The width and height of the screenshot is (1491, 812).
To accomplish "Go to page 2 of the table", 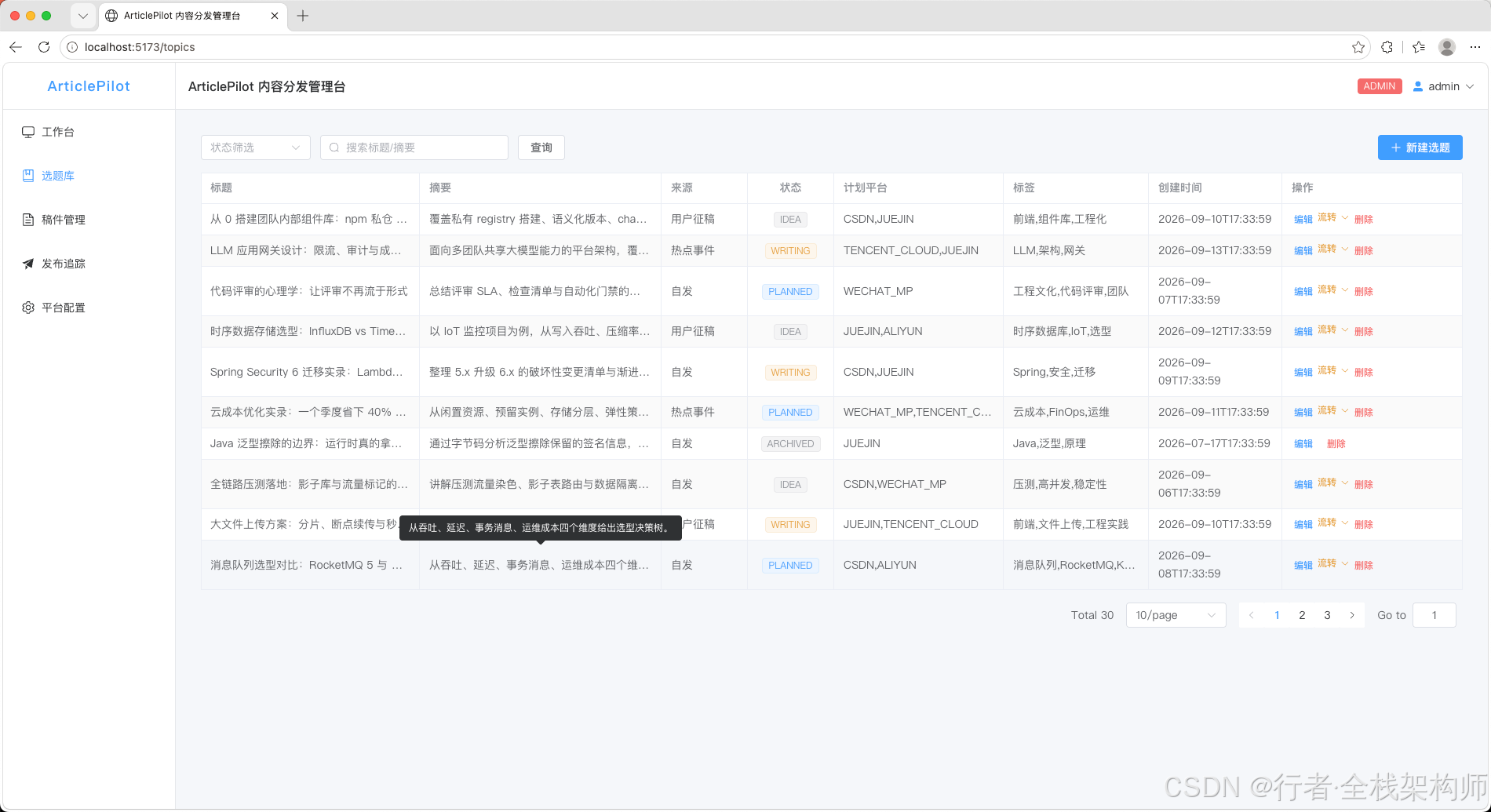I will (1302, 615).
